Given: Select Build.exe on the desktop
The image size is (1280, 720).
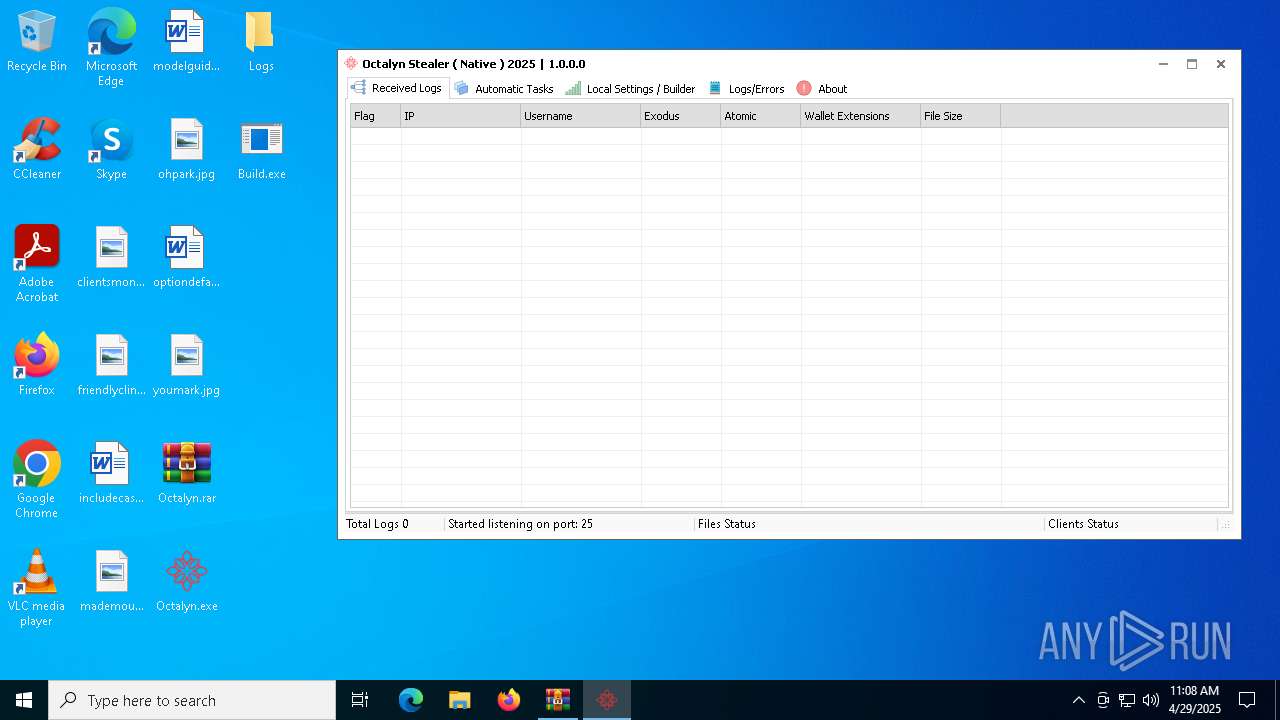Looking at the screenshot, I should (261, 150).
